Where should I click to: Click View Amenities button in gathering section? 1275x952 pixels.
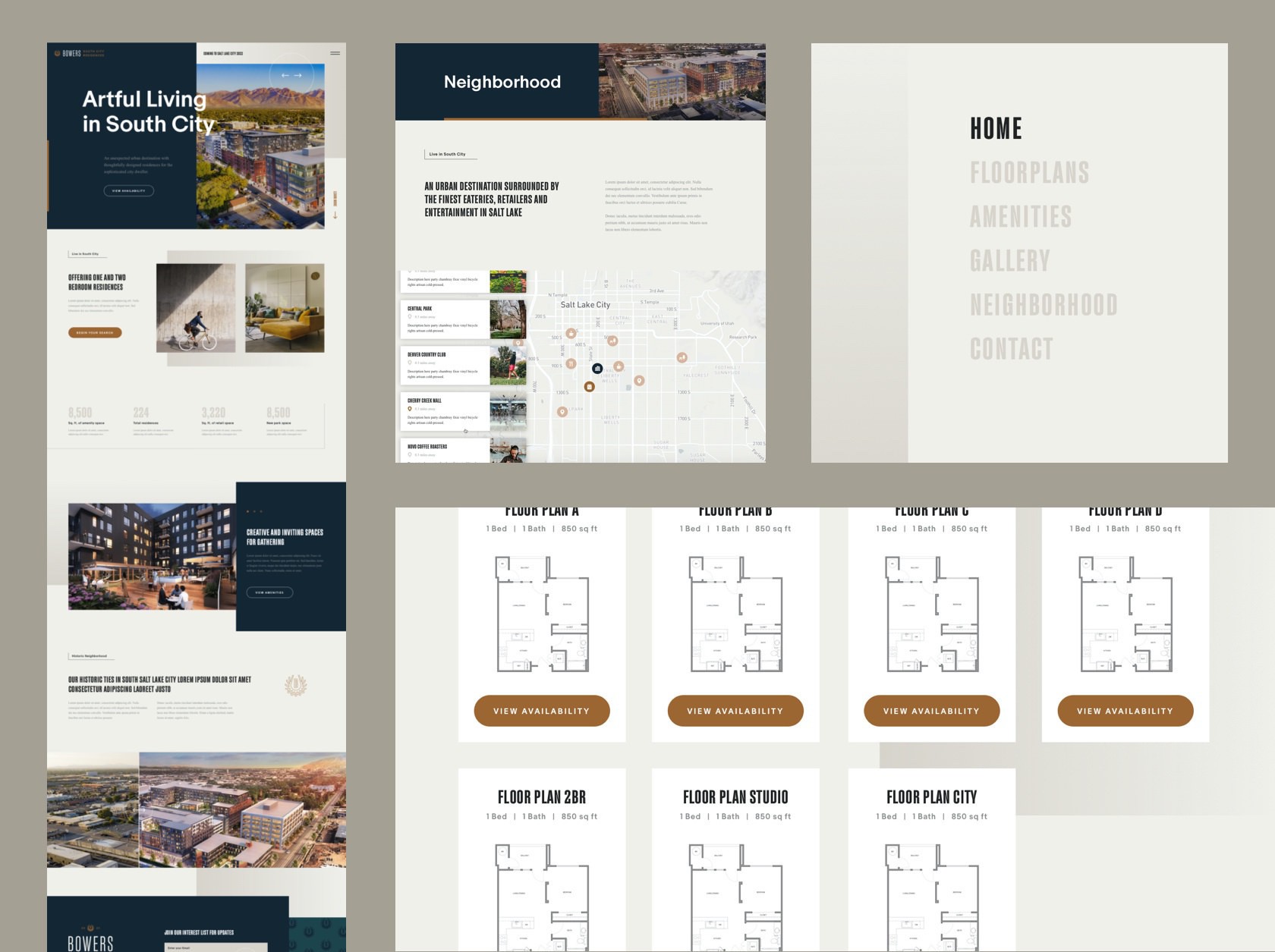click(269, 592)
